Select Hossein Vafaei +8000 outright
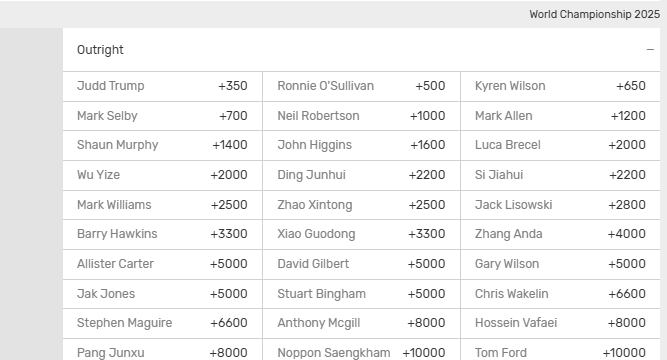Screen dimensions: 667x360 click(560, 323)
